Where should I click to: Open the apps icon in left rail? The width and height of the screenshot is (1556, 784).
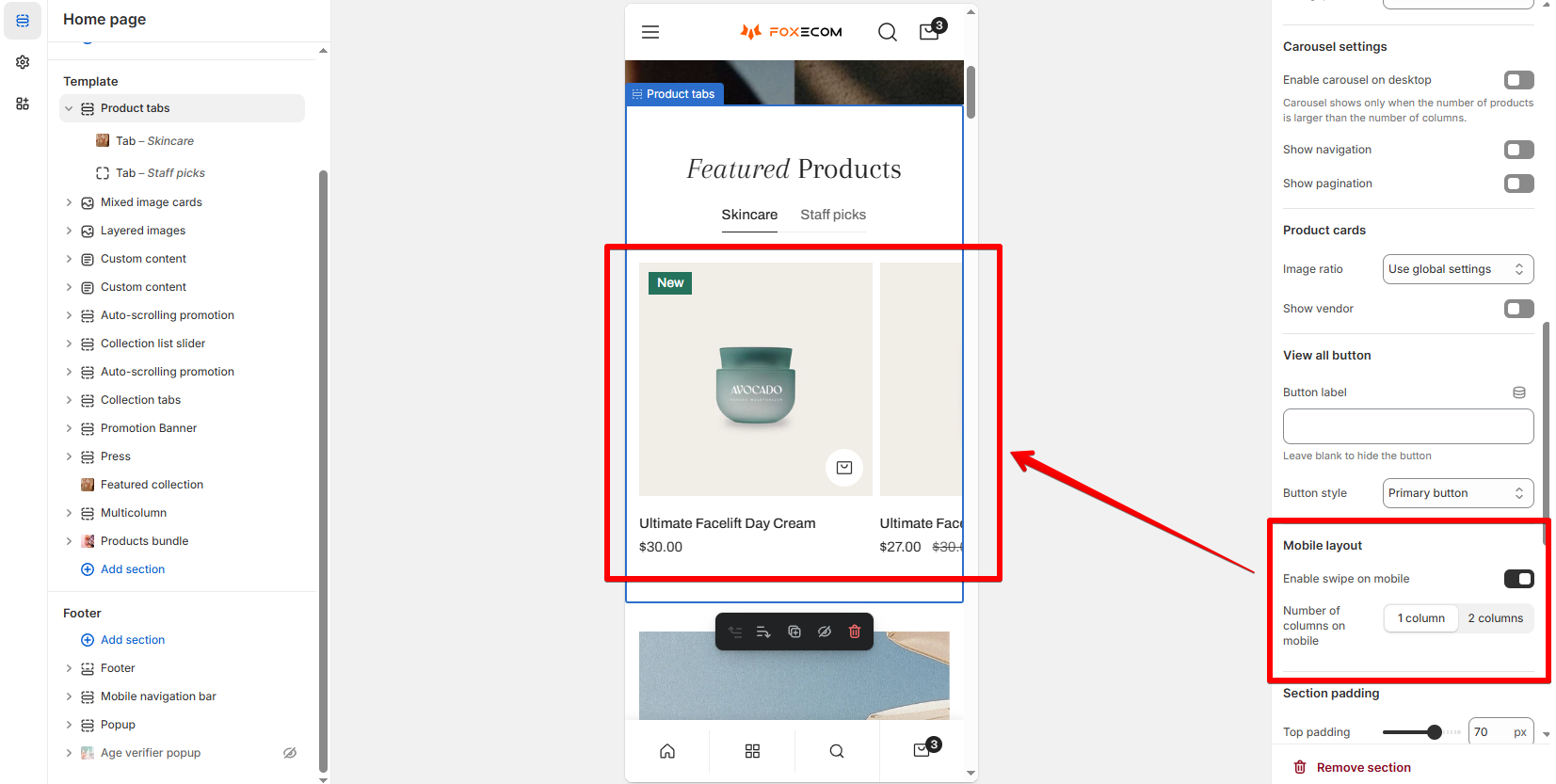(x=23, y=104)
